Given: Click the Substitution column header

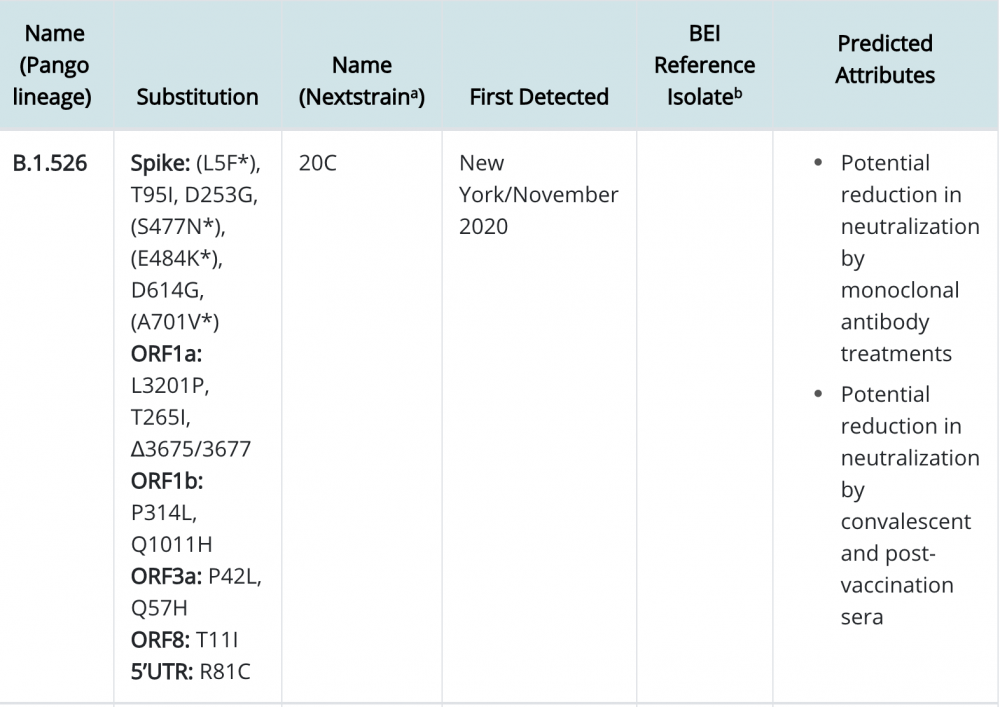Looking at the screenshot, I should pyautogui.click(x=197, y=97).
